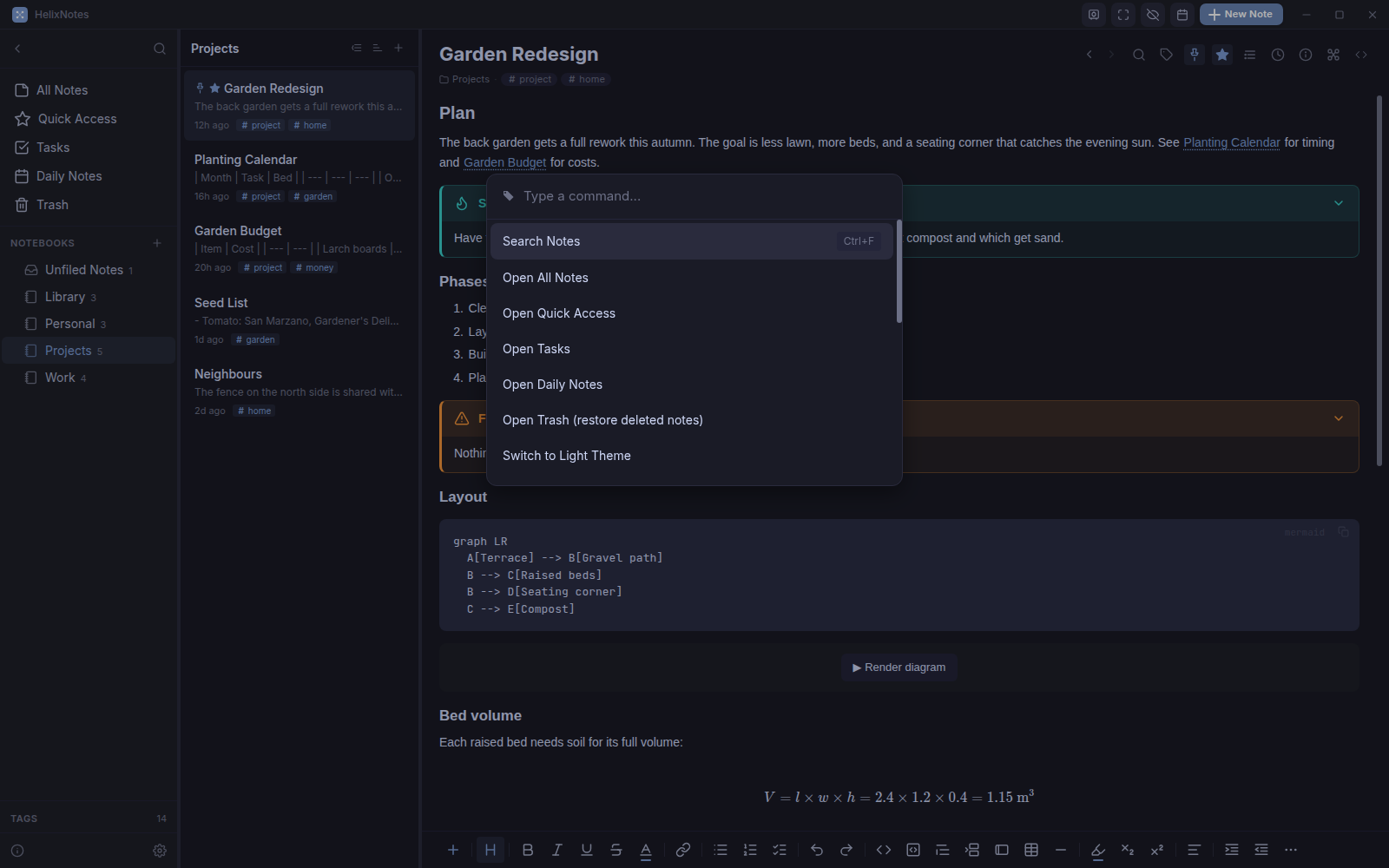1389x868 pixels.
Task: Follow the Garden Budget link in text
Action: (x=505, y=162)
